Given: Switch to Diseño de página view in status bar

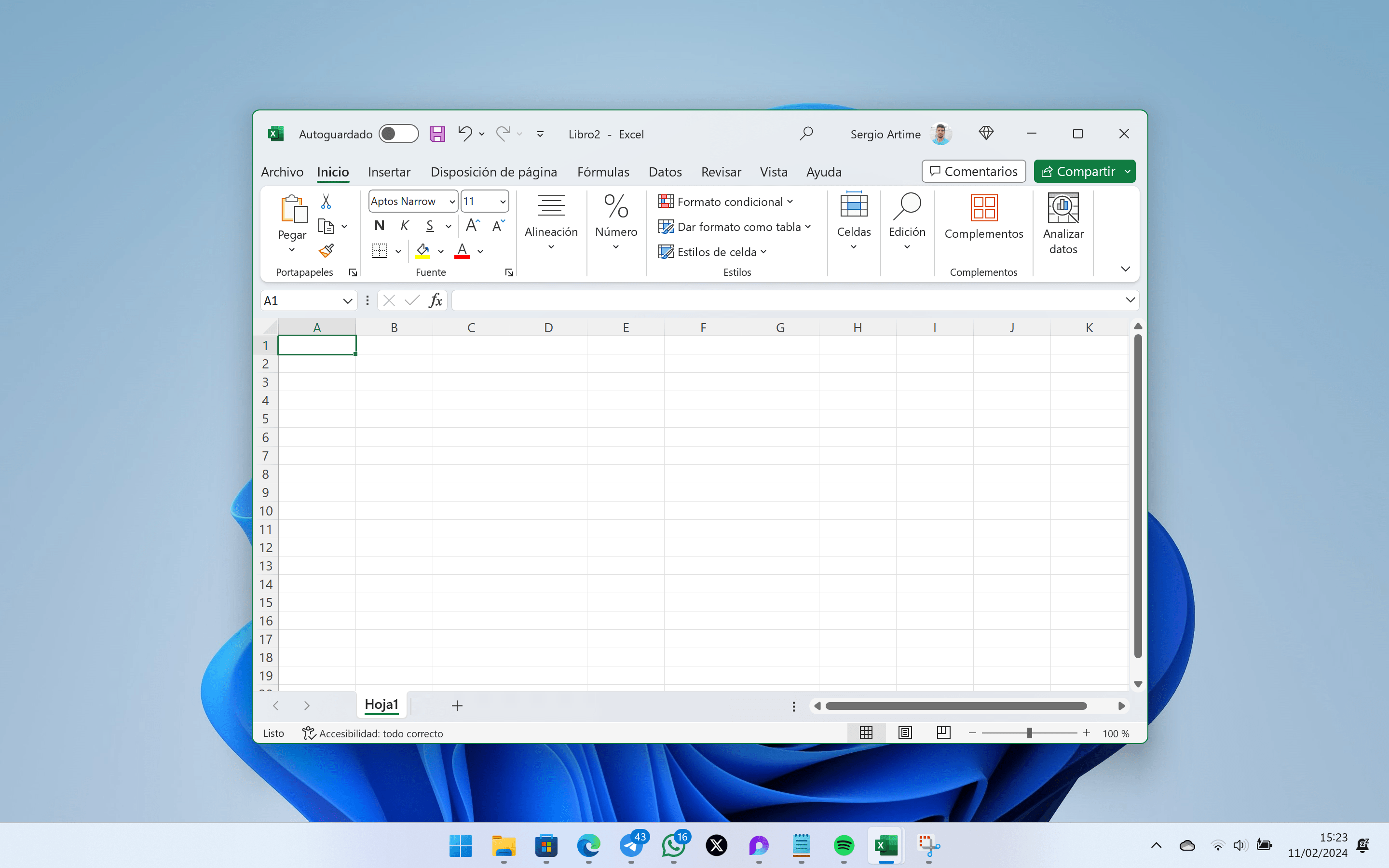Looking at the screenshot, I should (x=905, y=732).
